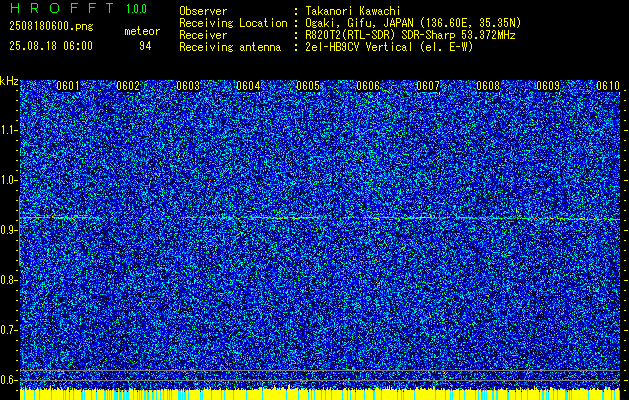Click the 0608 time marker
This screenshot has width=629, height=400.
[x=488, y=86]
